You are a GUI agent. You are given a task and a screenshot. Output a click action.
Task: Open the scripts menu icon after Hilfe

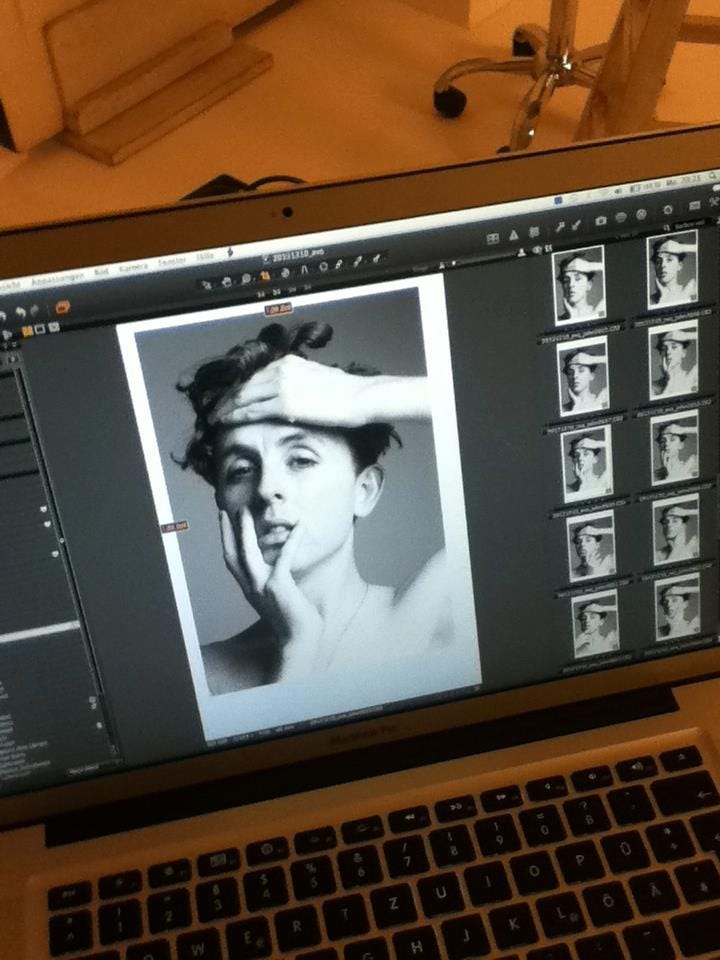(x=230, y=253)
